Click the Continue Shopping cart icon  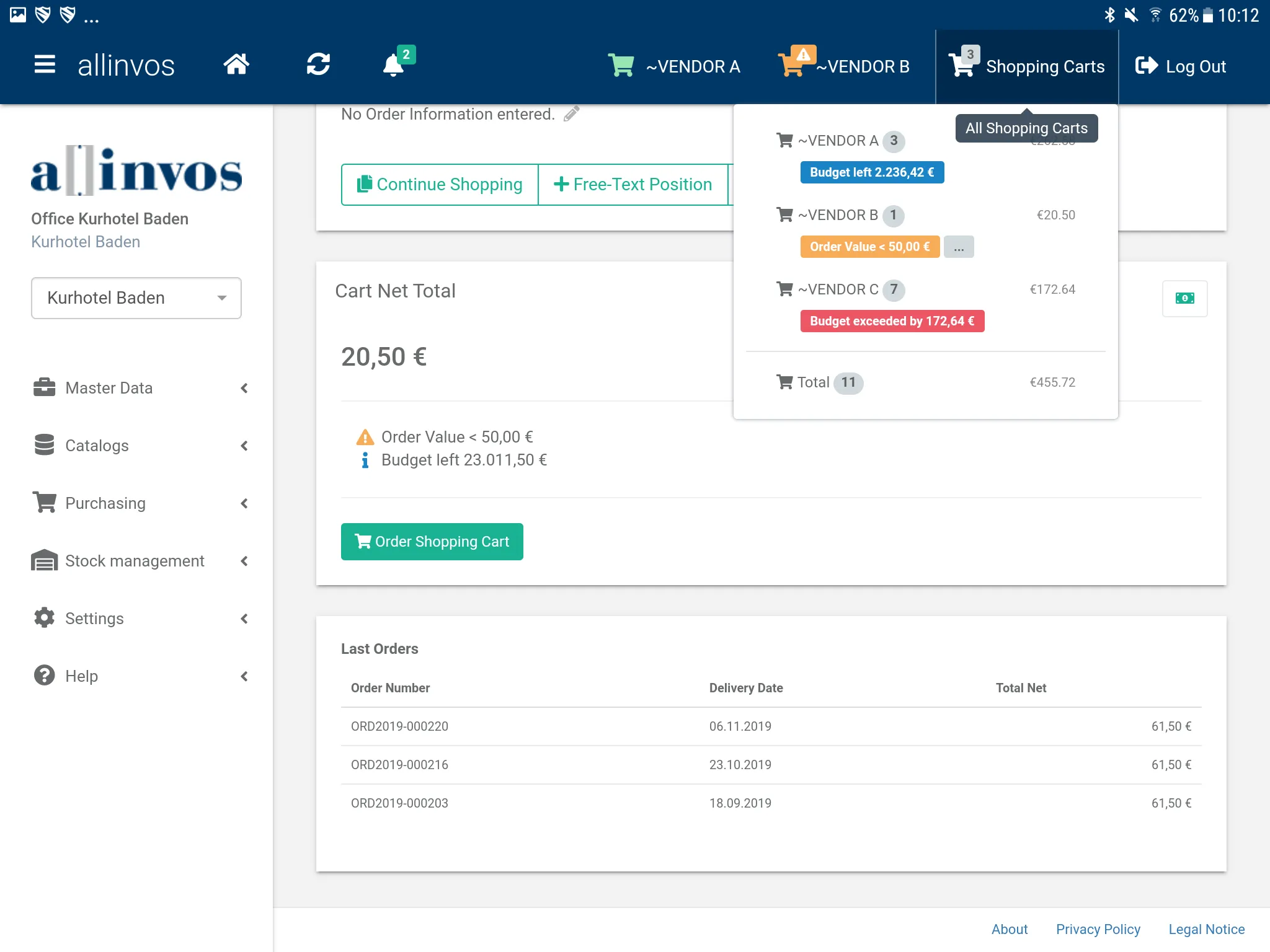(x=365, y=184)
